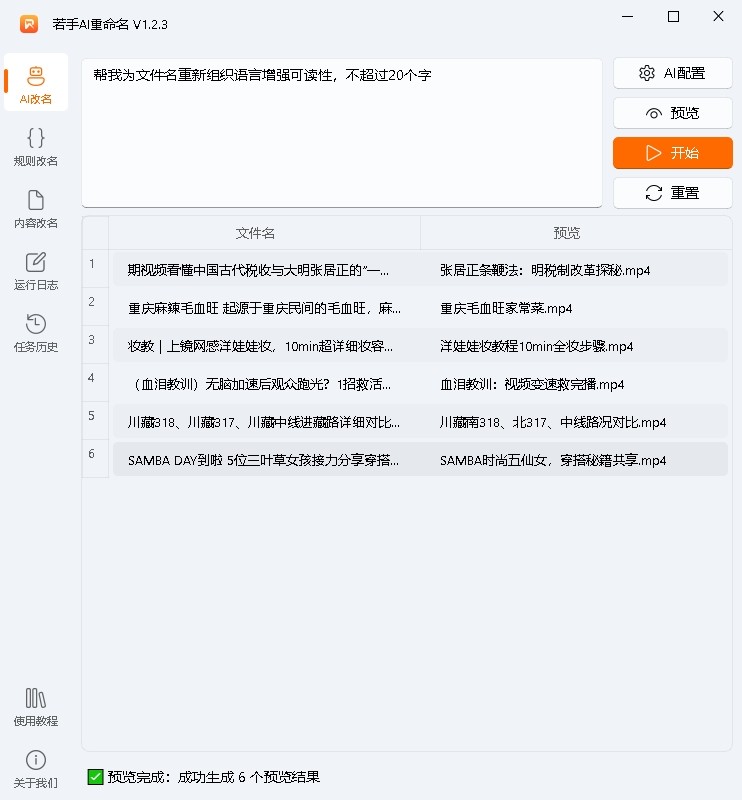The image size is (742, 800).
Task: Select row 2 file name 重庆麻辣毛血旺
Action: point(264,308)
